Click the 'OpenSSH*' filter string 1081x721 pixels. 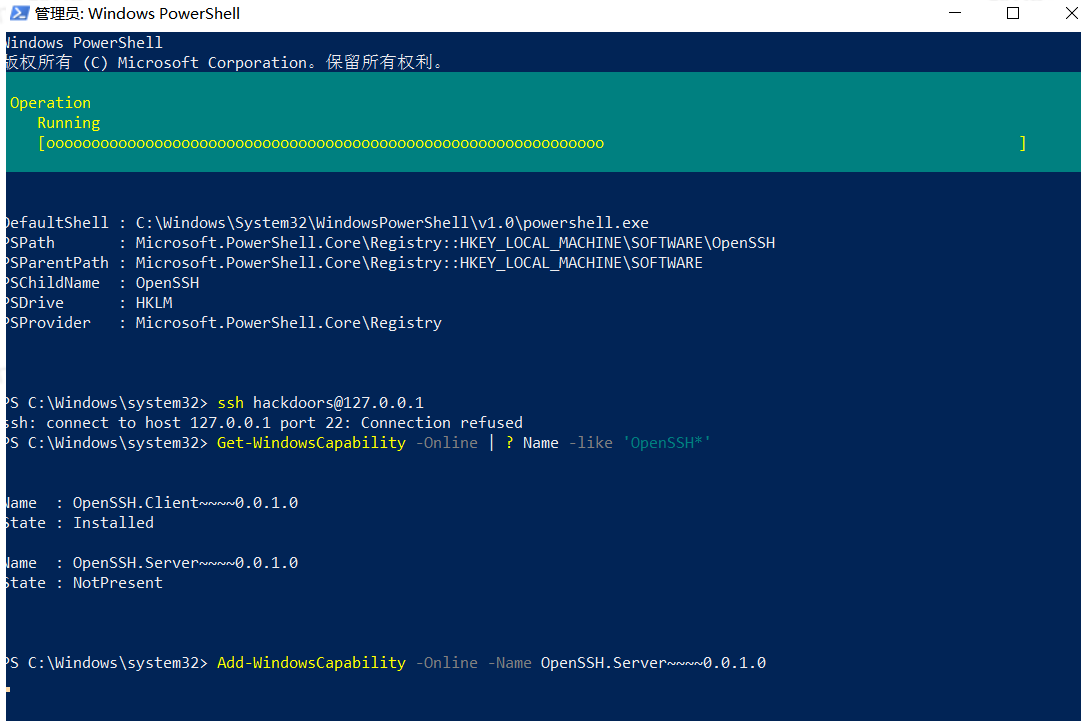667,443
